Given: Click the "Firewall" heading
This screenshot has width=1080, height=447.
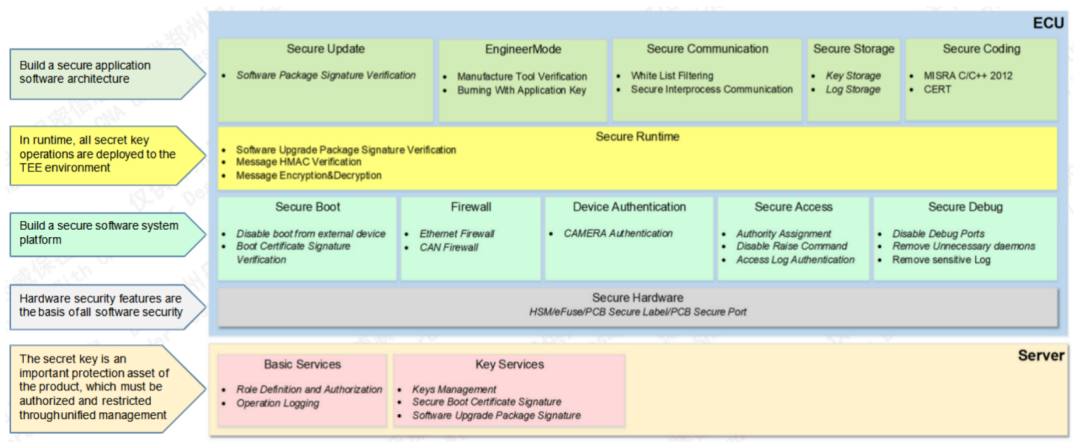Looking at the screenshot, I should pos(471,207).
